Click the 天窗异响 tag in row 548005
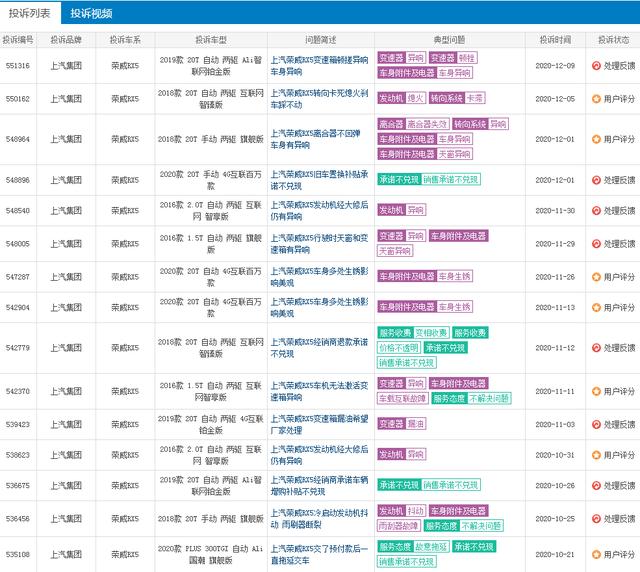This screenshot has height=572, width=640. pyautogui.click(x=395, y=251)
